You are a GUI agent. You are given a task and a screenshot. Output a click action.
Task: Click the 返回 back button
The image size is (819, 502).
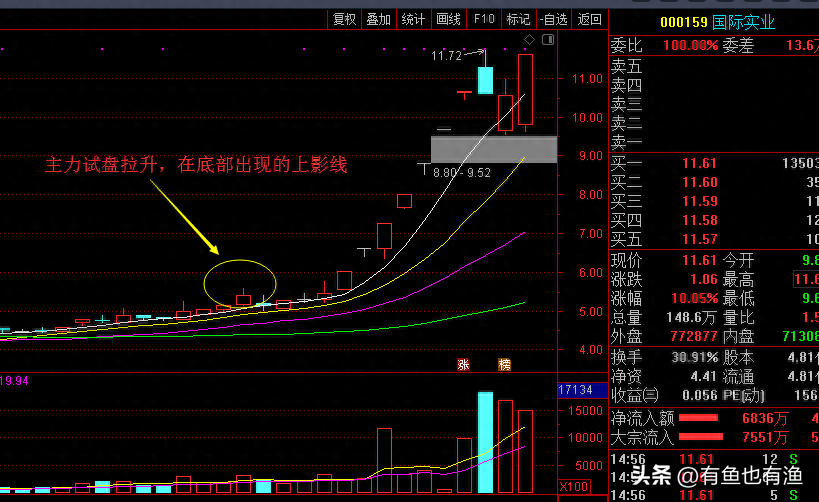tap(590, 20)
